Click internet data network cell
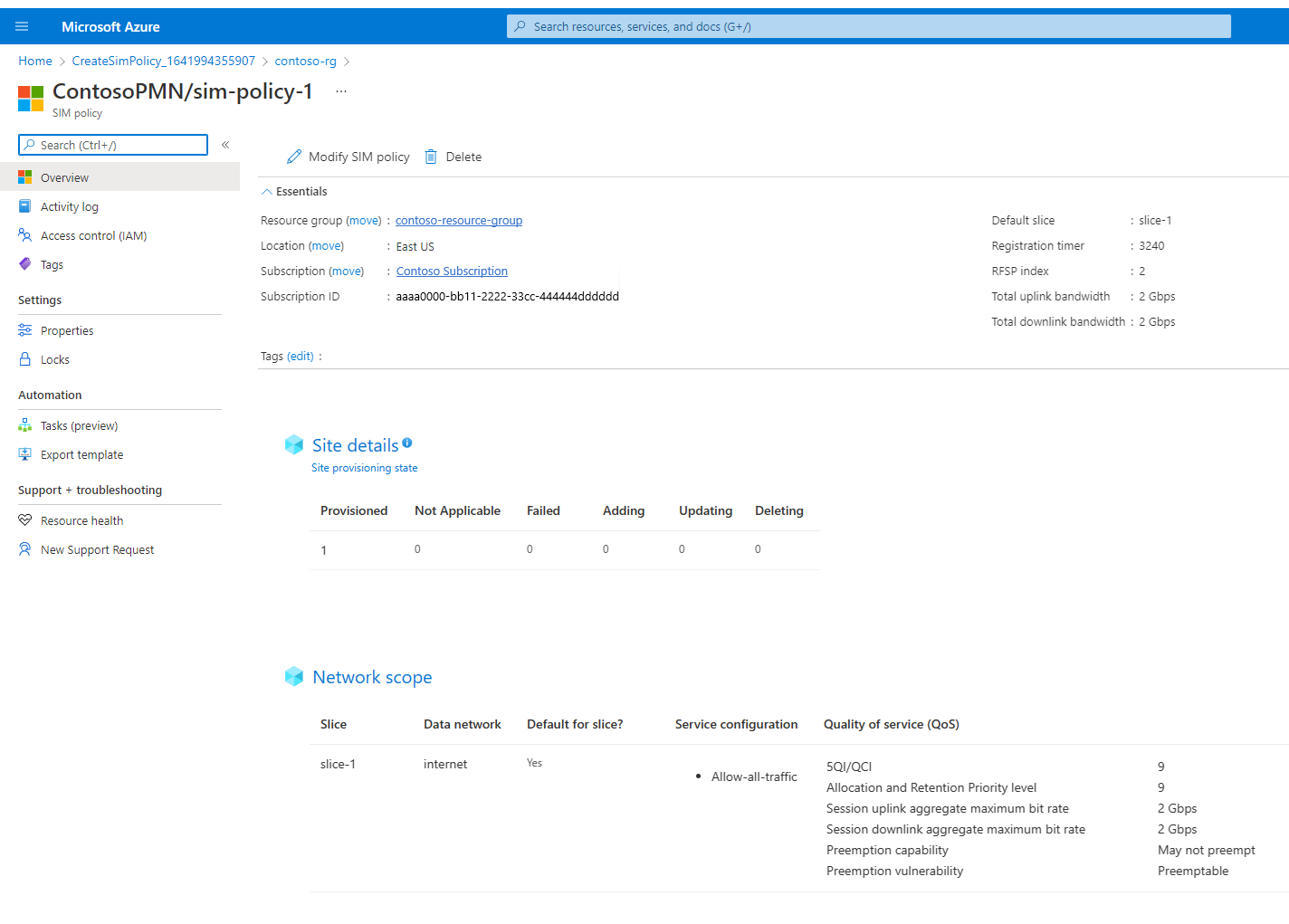The height and width of the screenshot is (924, 1289). pos(445,764)
